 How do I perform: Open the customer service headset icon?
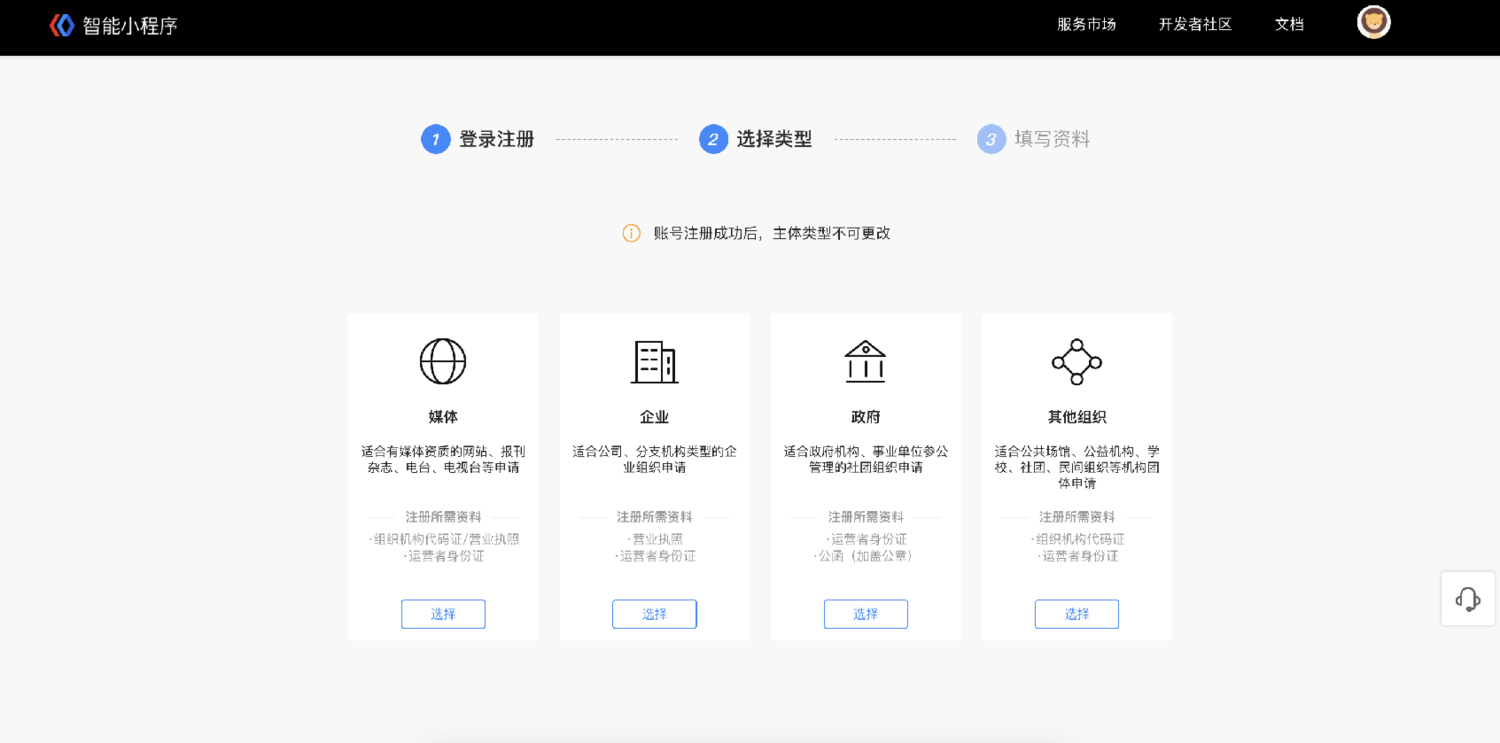coord(1467,599)
